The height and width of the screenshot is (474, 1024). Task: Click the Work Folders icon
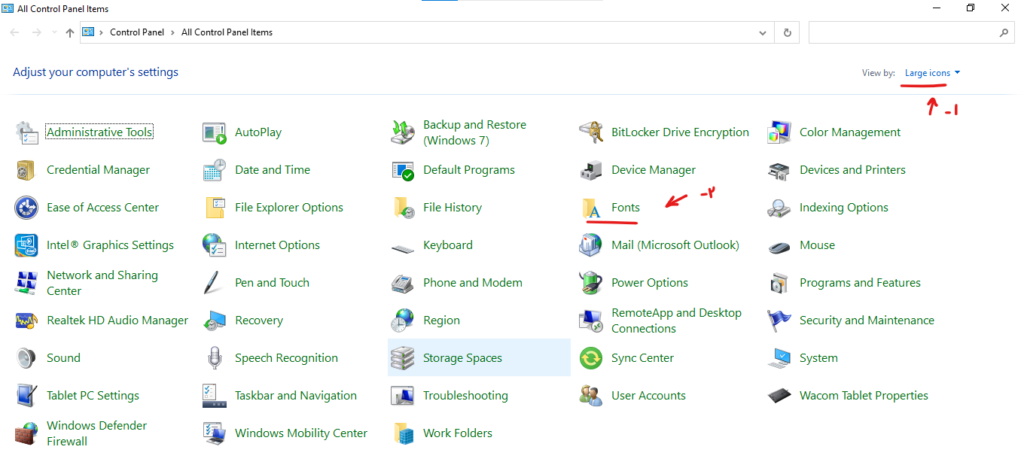[x=403, y=434]
